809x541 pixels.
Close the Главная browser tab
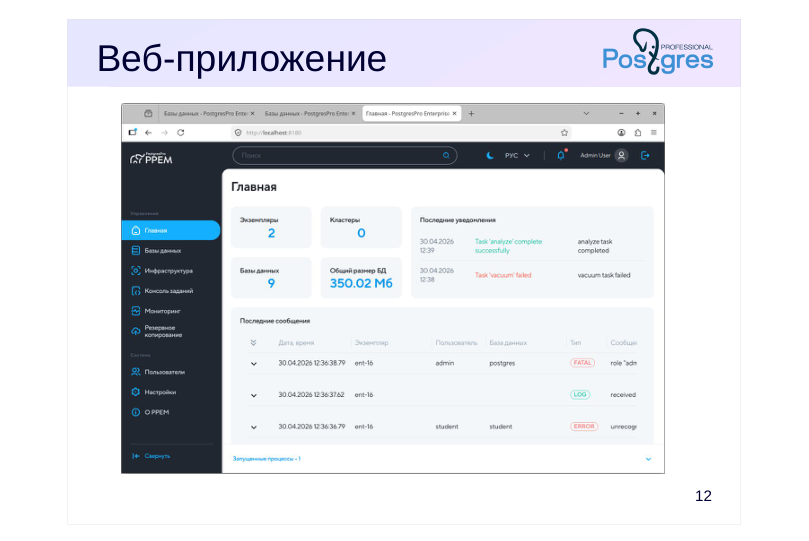click(455, 113)
